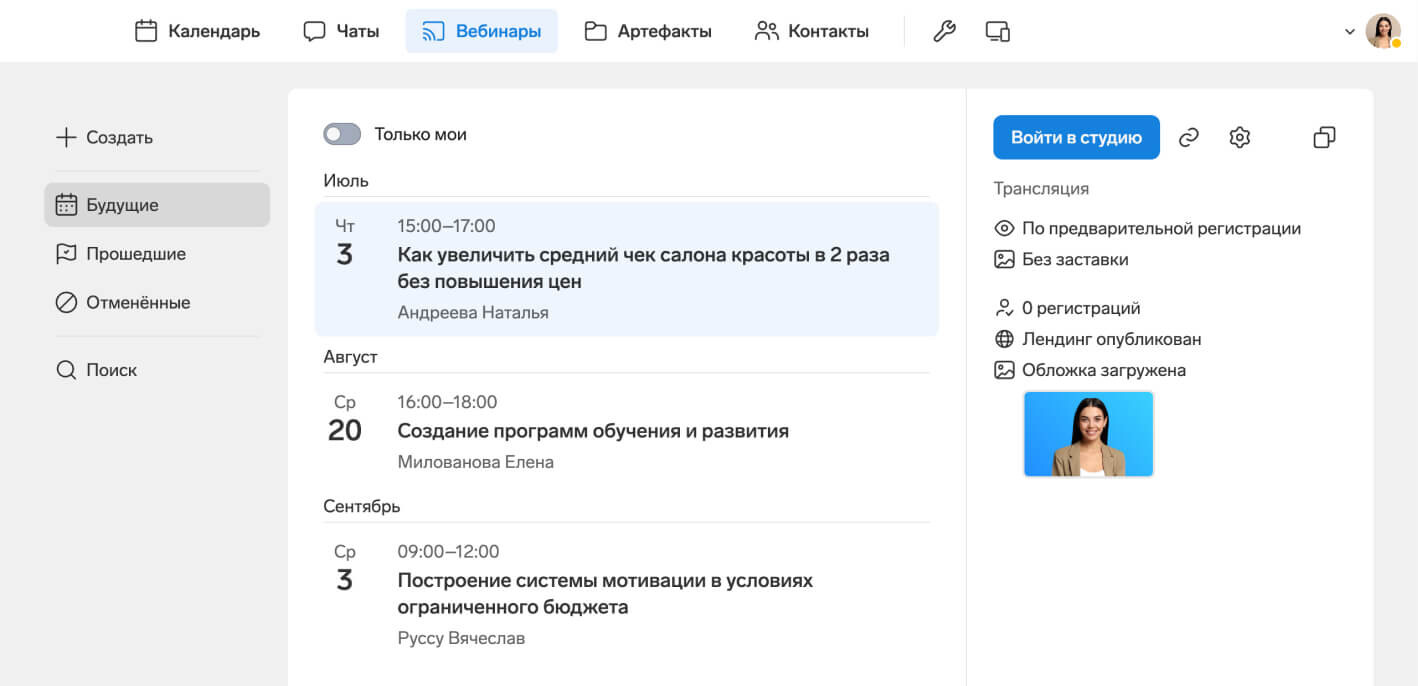
Task: Click the image icon next to Без заставки
Action: click(x=1004, y=260)
